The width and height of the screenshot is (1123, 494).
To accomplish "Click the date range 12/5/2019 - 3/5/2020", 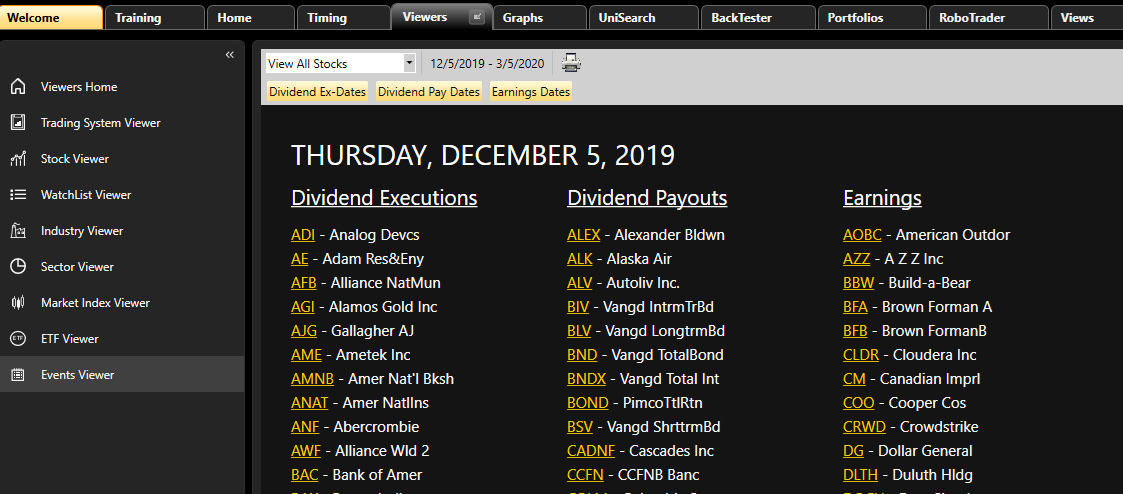I will 487,64.
